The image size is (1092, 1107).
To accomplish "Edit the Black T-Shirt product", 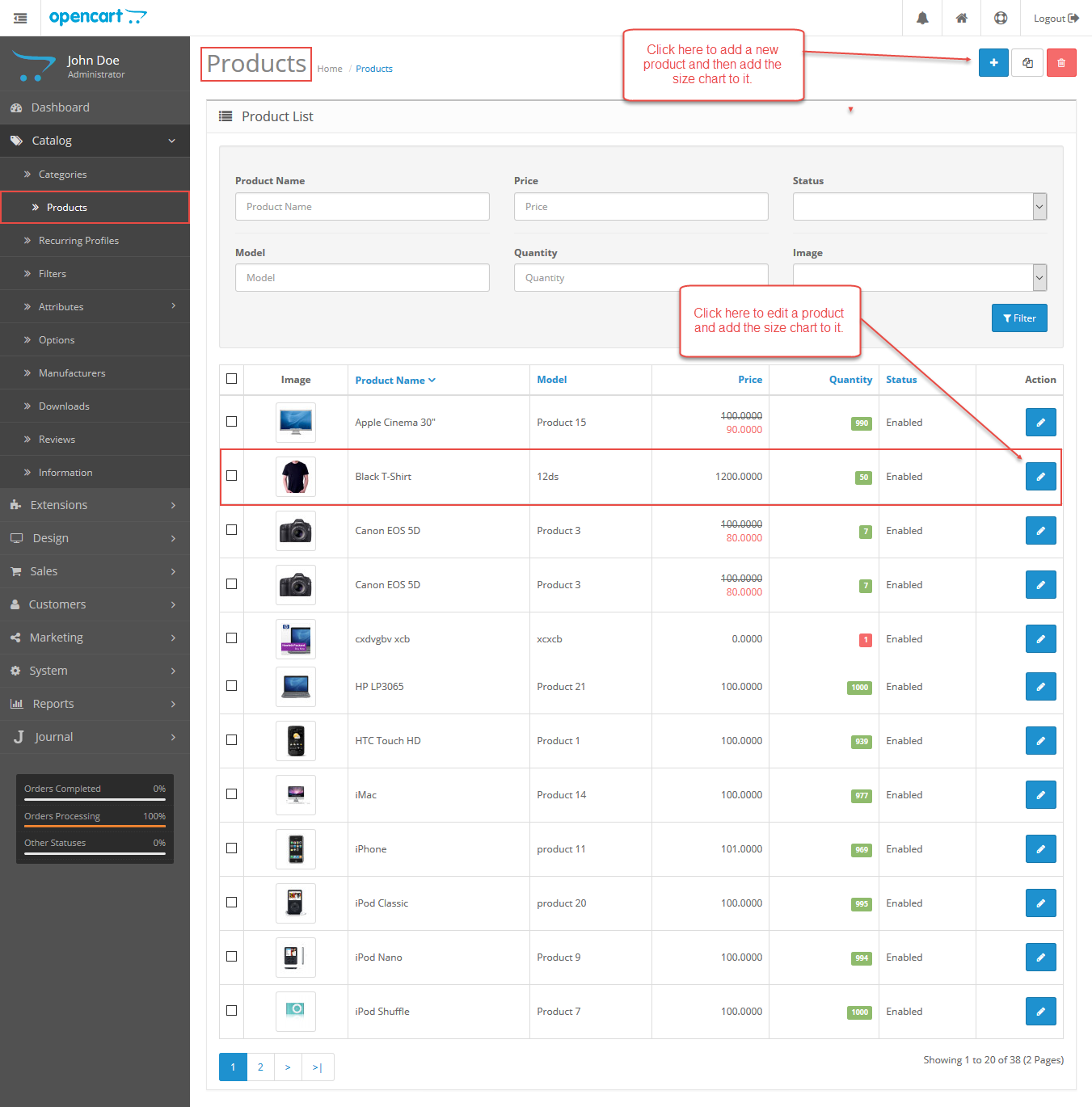I will (1041, 477).
